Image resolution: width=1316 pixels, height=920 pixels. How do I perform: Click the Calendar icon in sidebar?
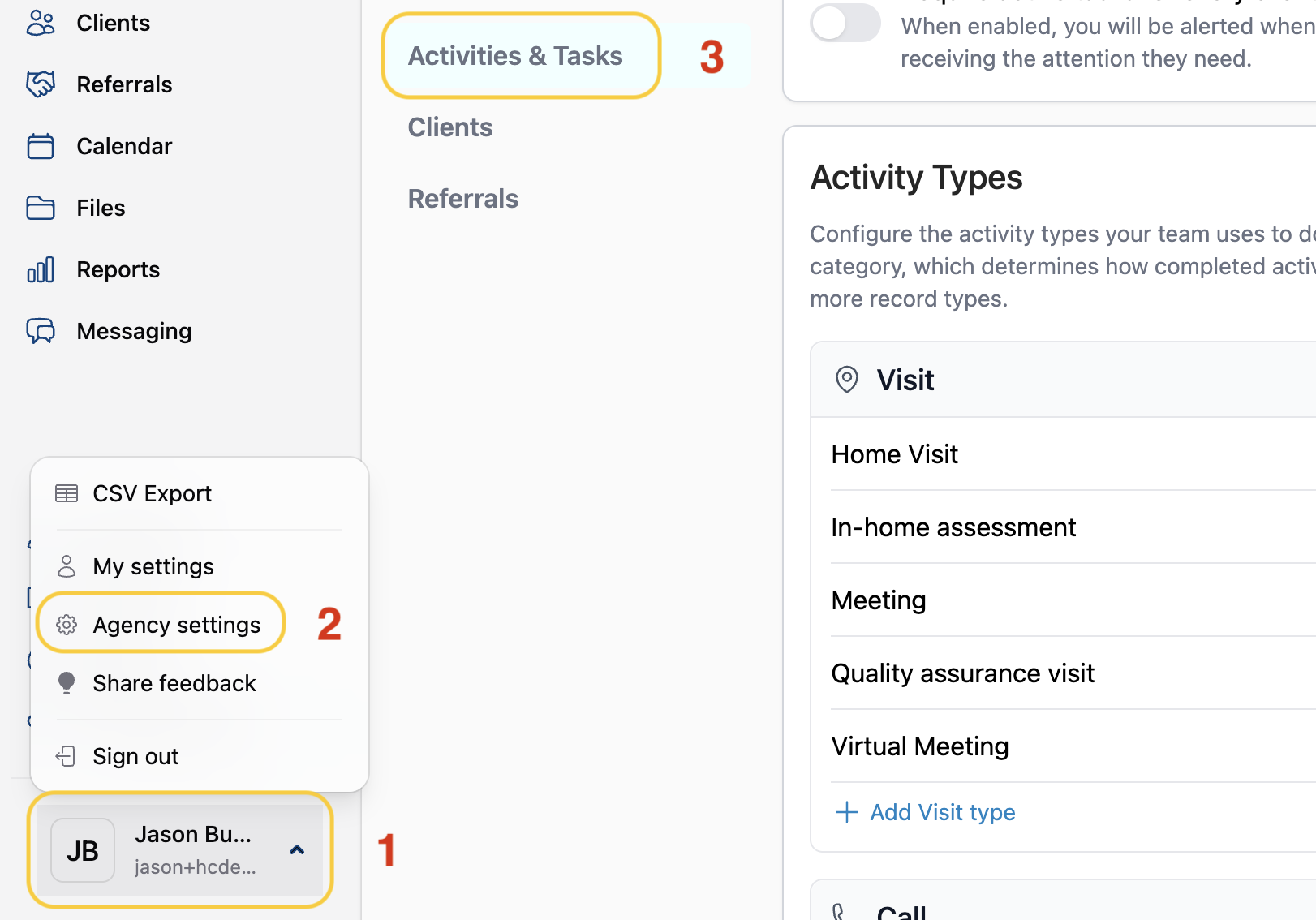pos(41,146)
